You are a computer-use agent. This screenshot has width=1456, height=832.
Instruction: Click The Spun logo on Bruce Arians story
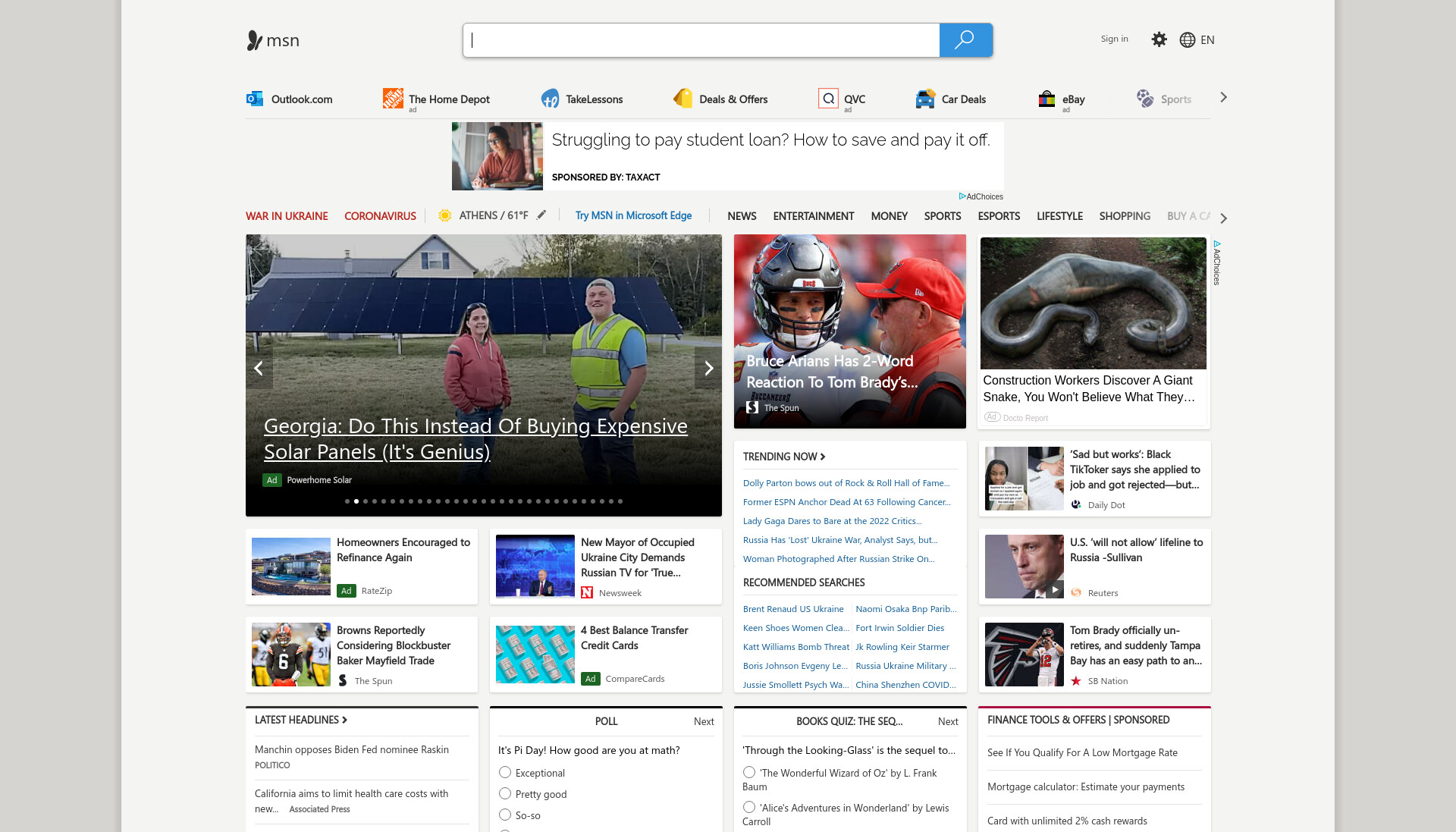tap(752, 407)
